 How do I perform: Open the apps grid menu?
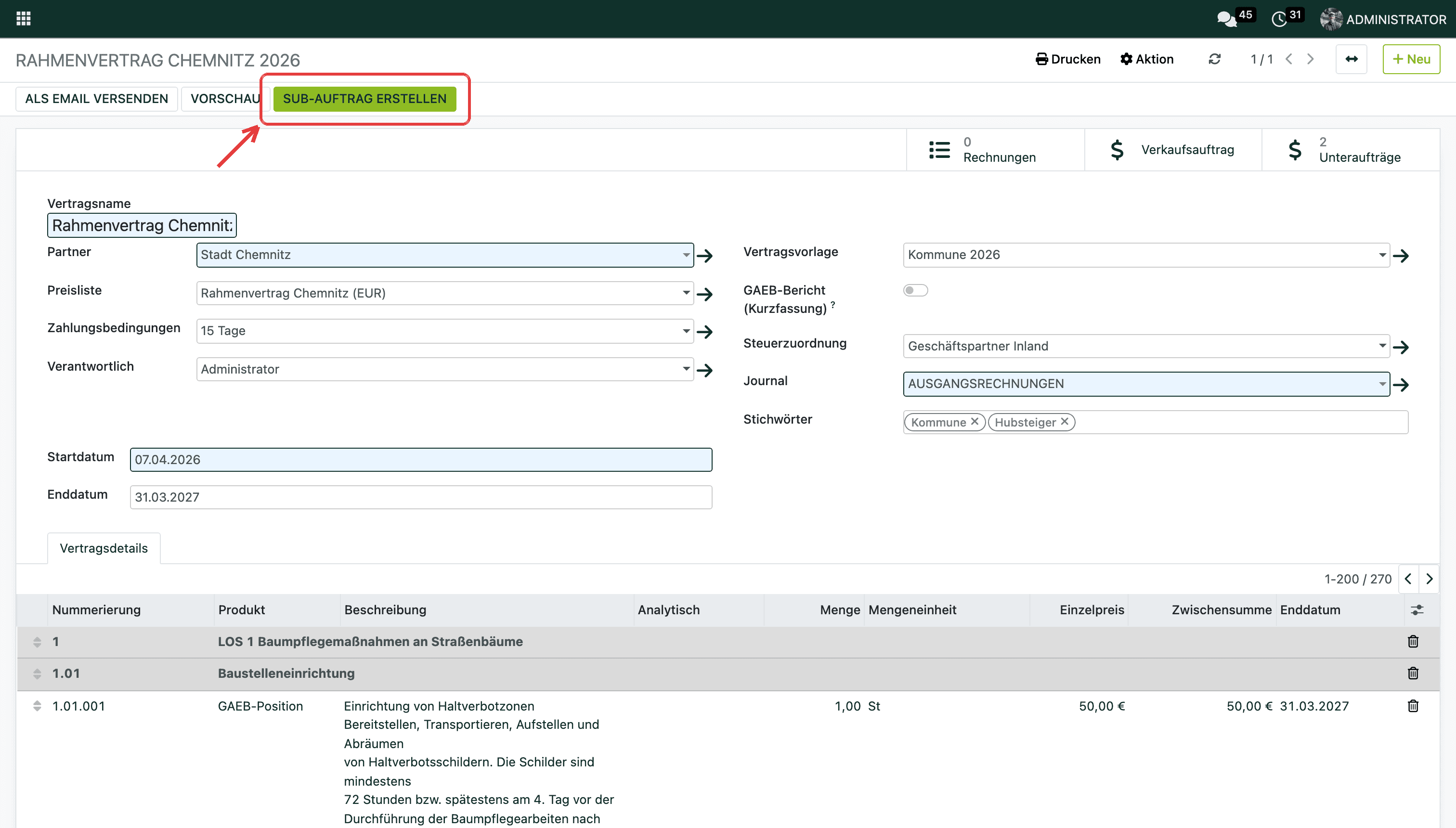click(23, 19)
